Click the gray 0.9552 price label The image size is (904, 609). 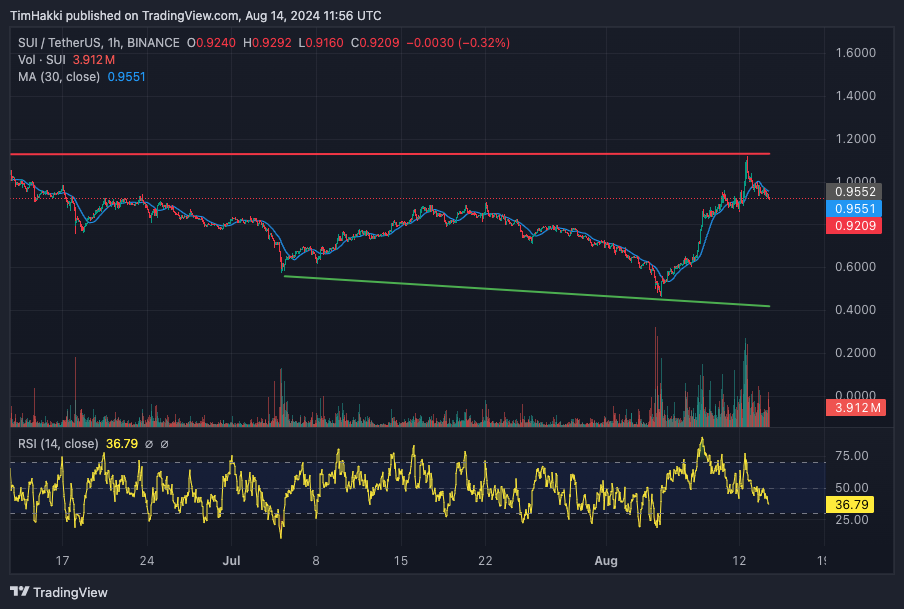click(851, 191)
